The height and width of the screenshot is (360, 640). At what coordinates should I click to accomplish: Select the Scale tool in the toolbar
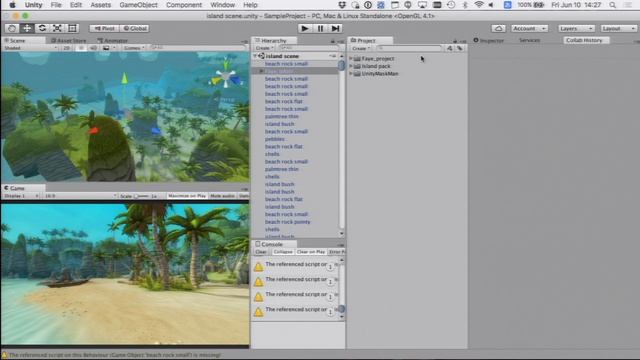pos(57,28)
